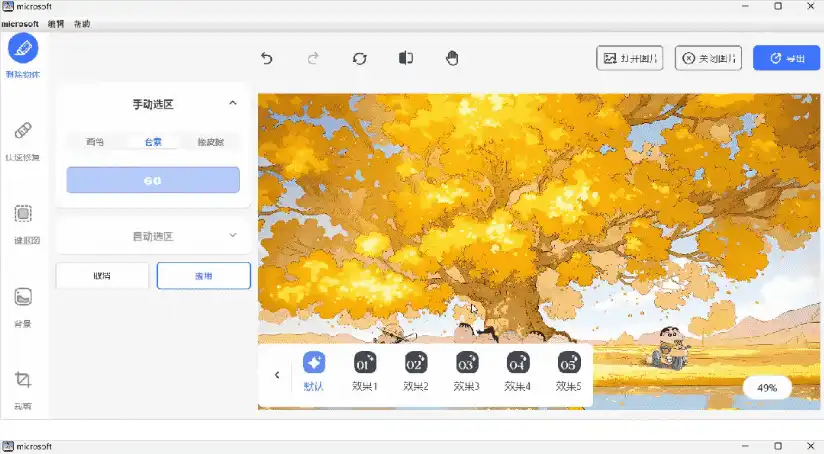The width and height of the screenshot is (824, 454).
Task: Undo the last action
Action: (267, 58)
